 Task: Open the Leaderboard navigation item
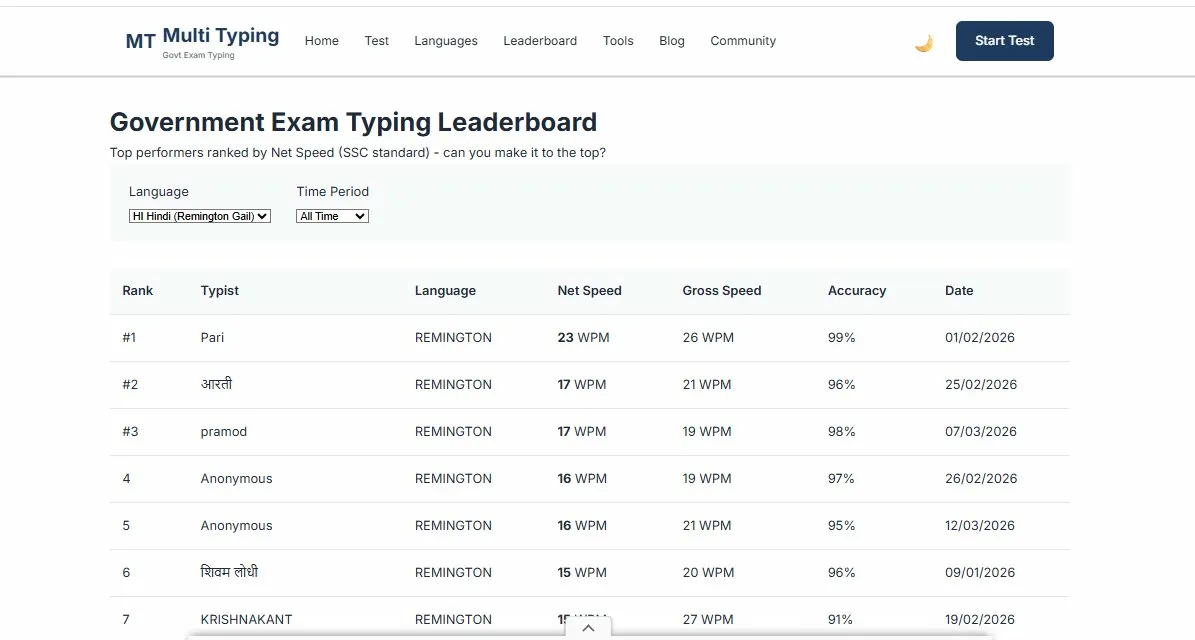click(540, 41)
